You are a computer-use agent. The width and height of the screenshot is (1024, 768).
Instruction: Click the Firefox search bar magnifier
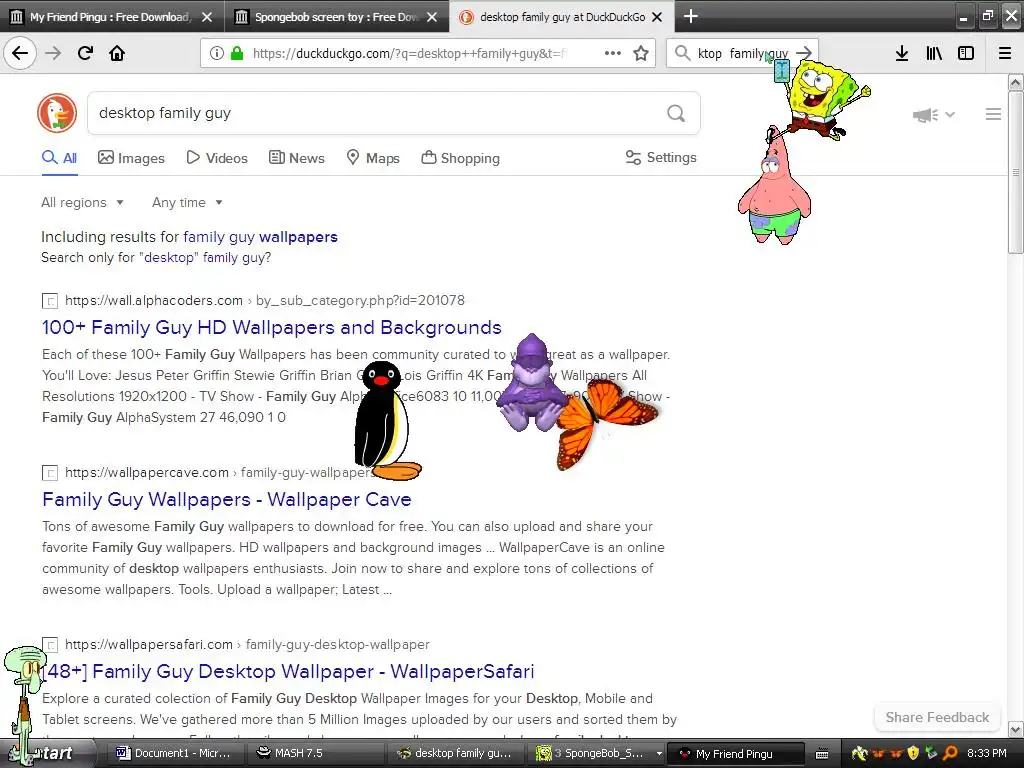682,53
